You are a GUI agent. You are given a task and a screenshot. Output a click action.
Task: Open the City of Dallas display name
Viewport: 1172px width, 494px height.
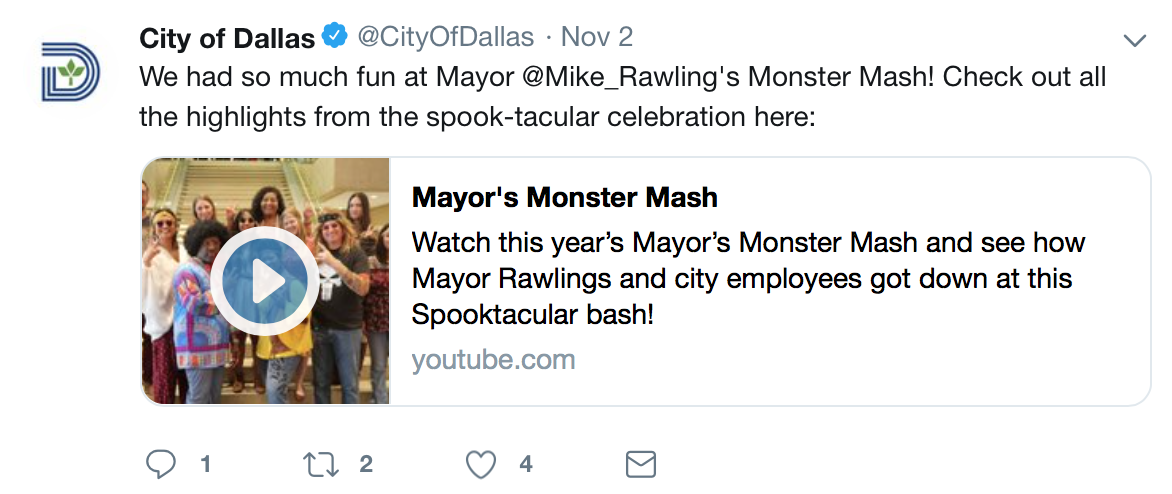point(227,39)
